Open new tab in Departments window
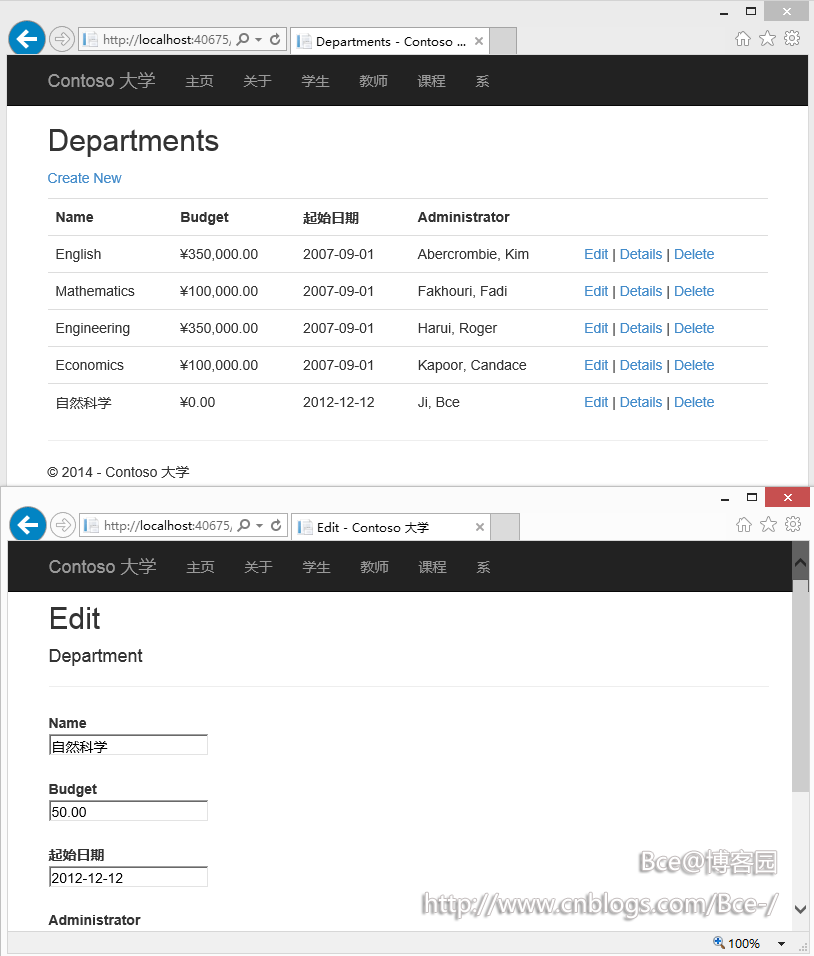814x956 pixels. click(503, 41)
